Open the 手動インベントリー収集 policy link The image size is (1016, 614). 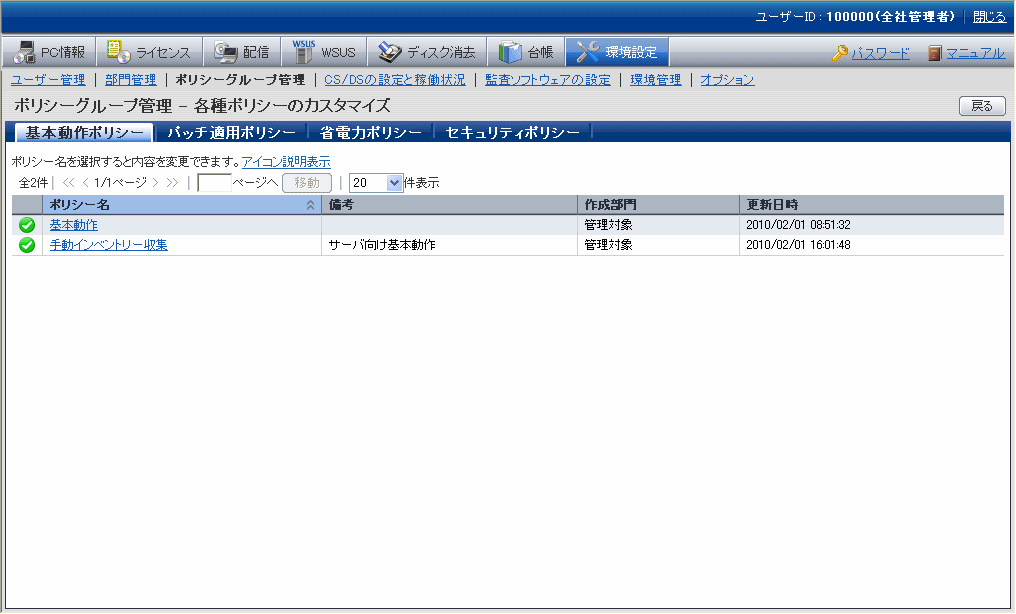click(108, 245)
